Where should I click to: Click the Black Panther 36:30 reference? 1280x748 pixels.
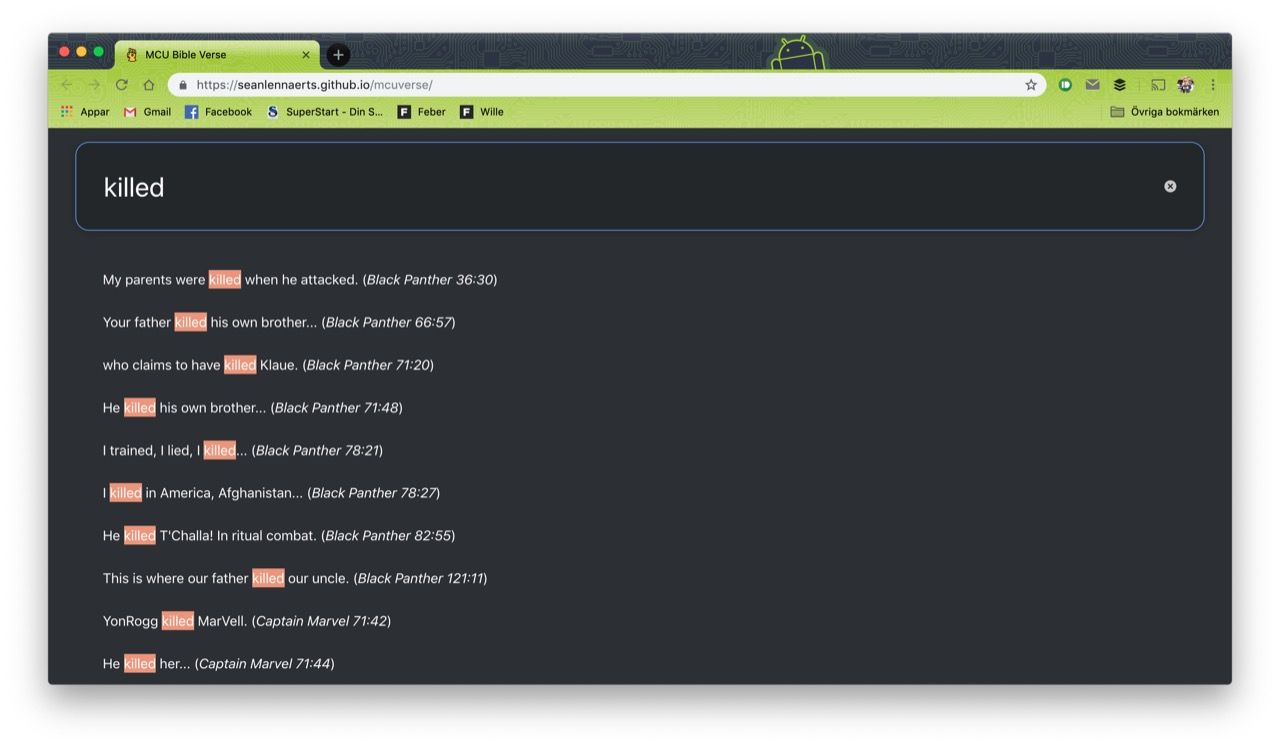click(430, 280)
